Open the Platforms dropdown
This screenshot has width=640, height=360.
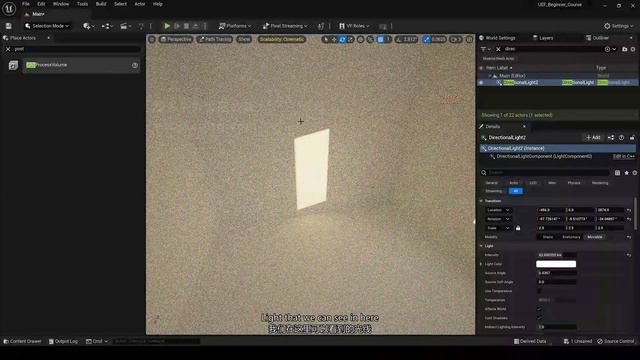pyautogui.click(x=235, y=26)
